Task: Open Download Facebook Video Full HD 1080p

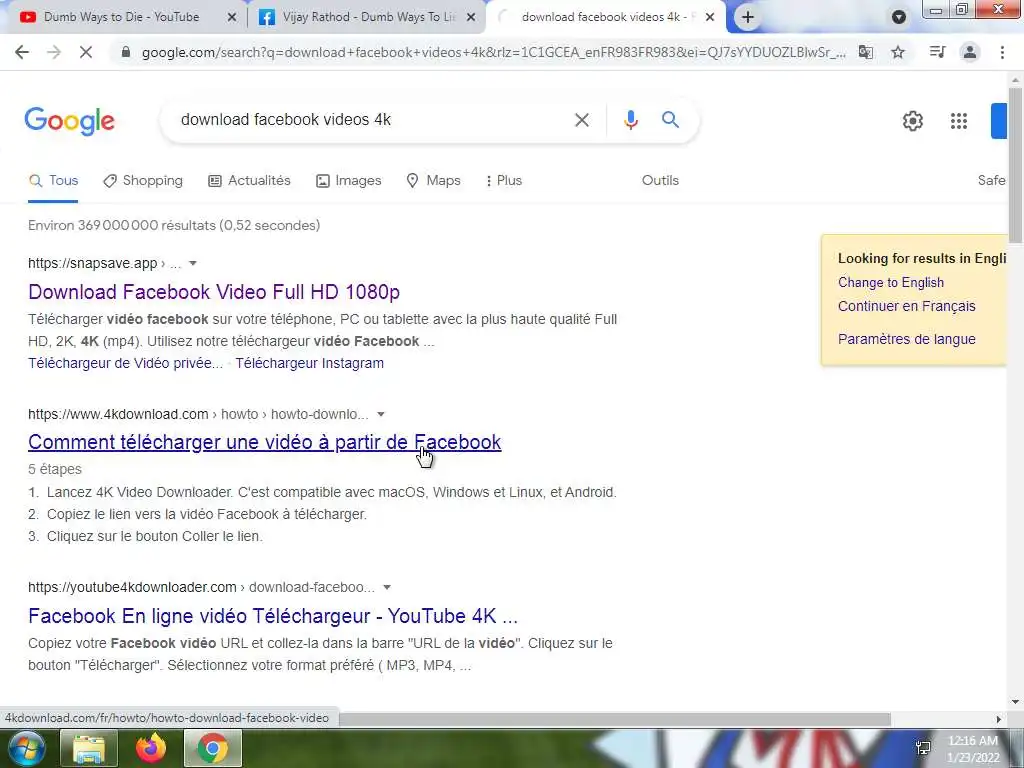Action: (x=214, y=292)
